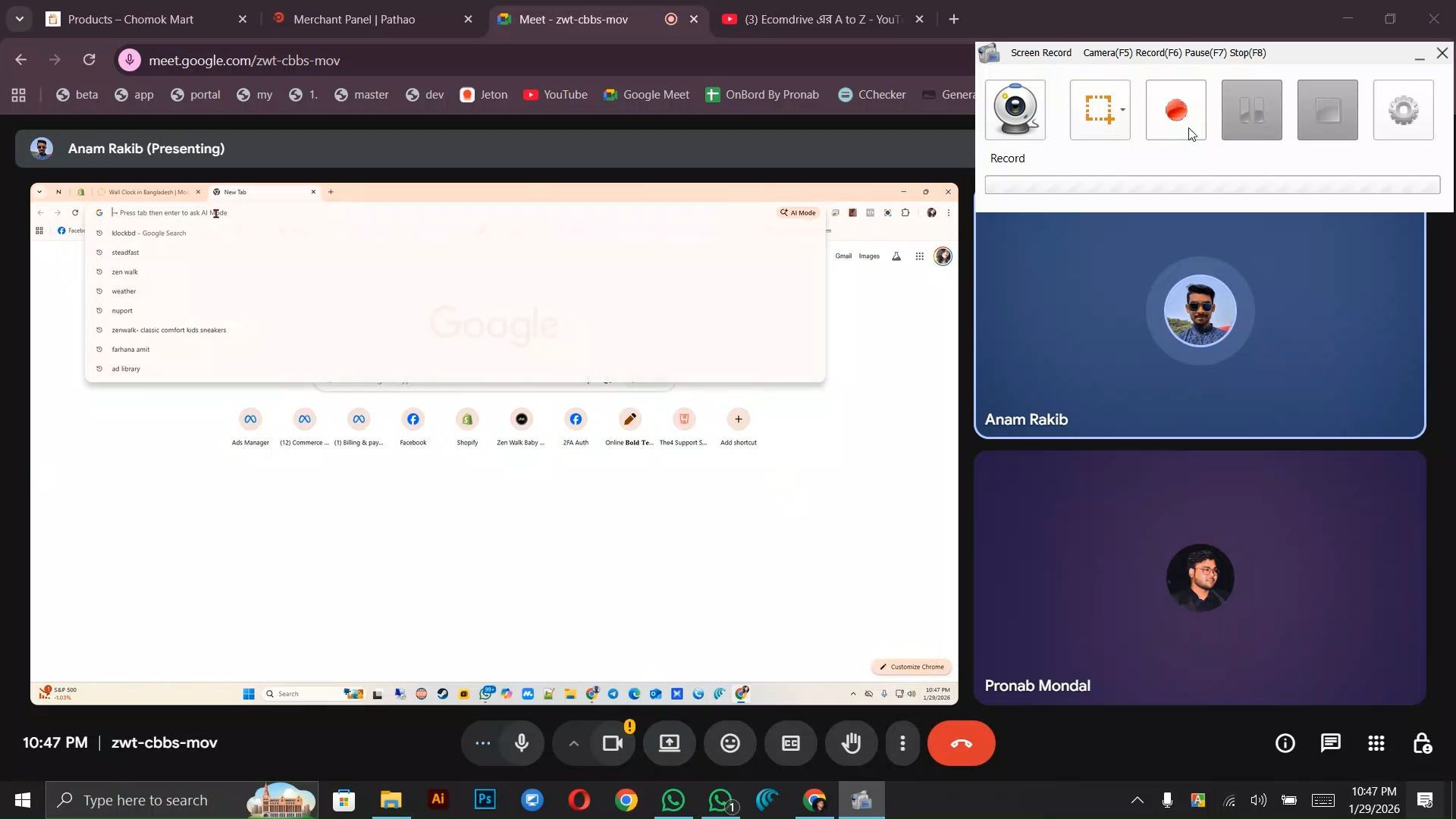Open the Activities grid icon

pos(1376,743)
